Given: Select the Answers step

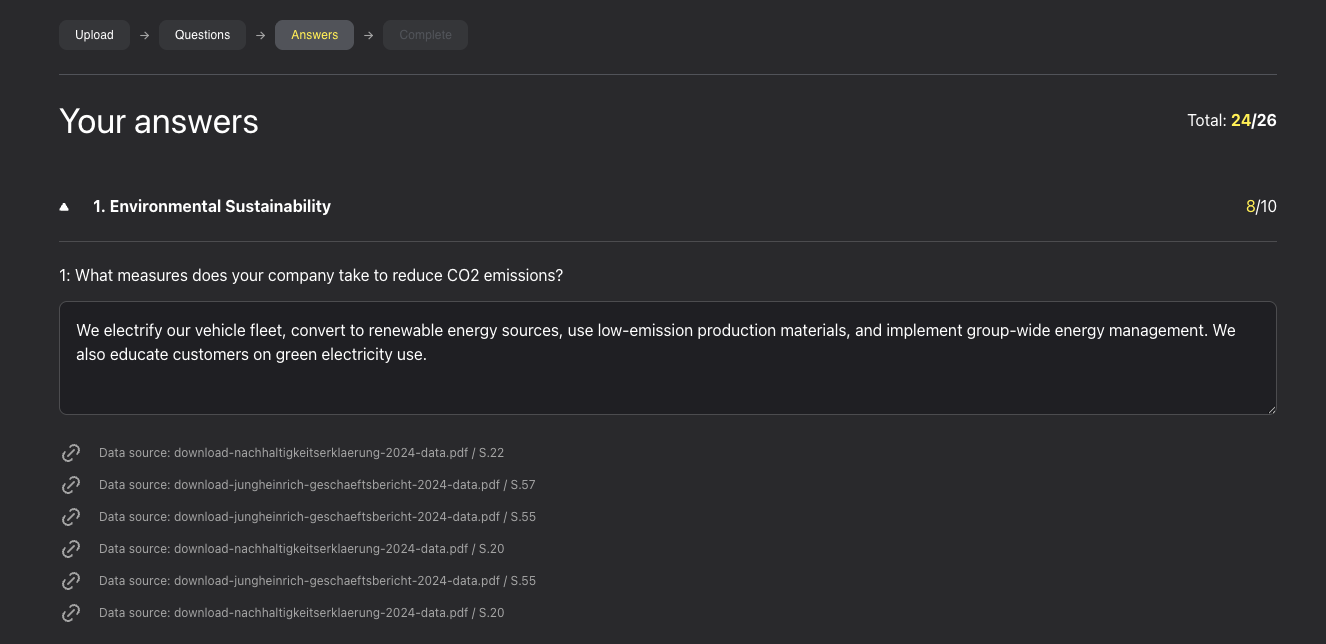Looking at the screenshot, I should point(314,35).
